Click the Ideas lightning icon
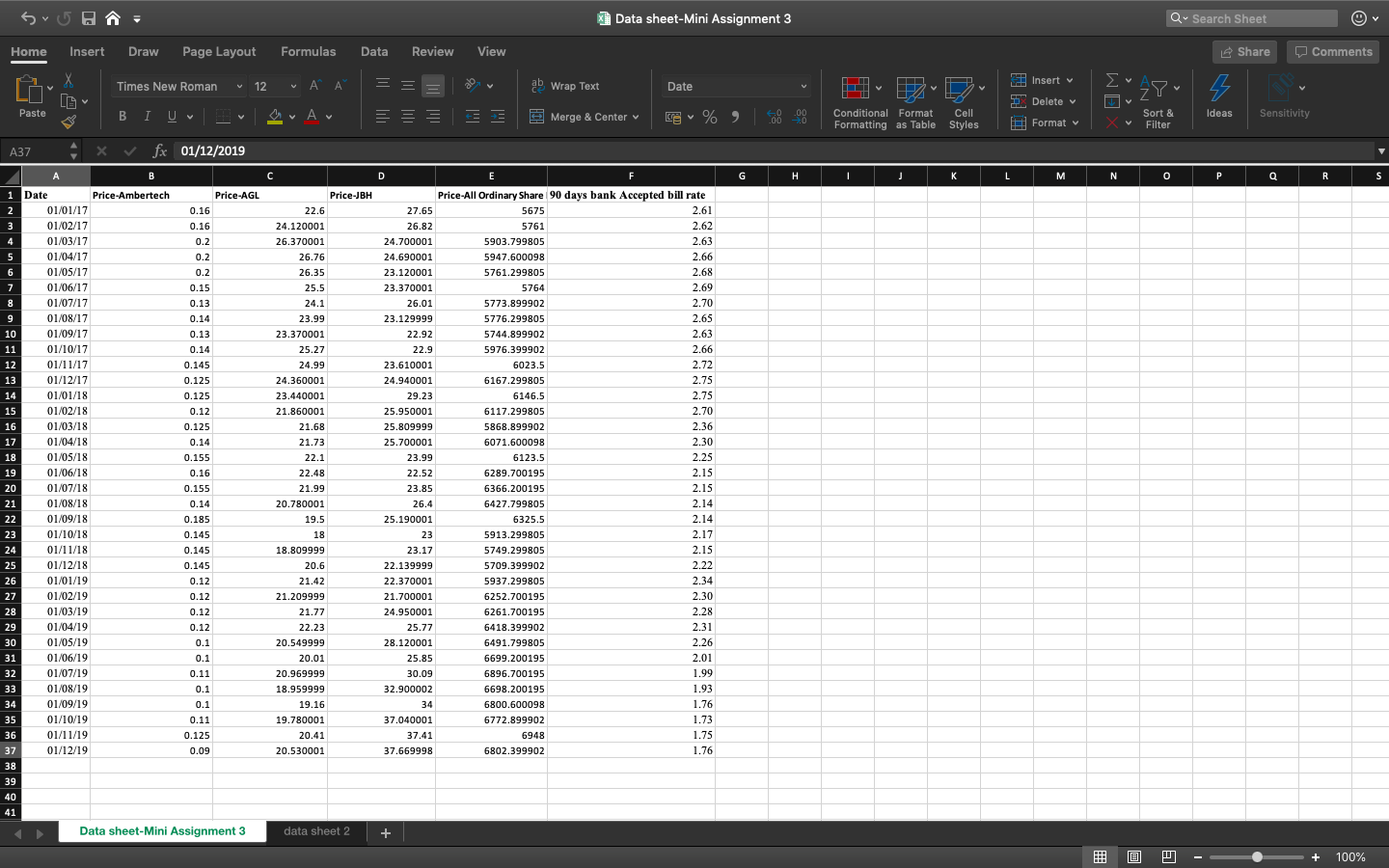 coord(1219,89)
